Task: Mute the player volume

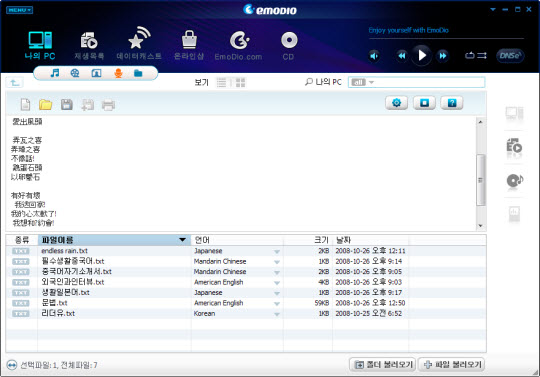Action: click(374, 55)
